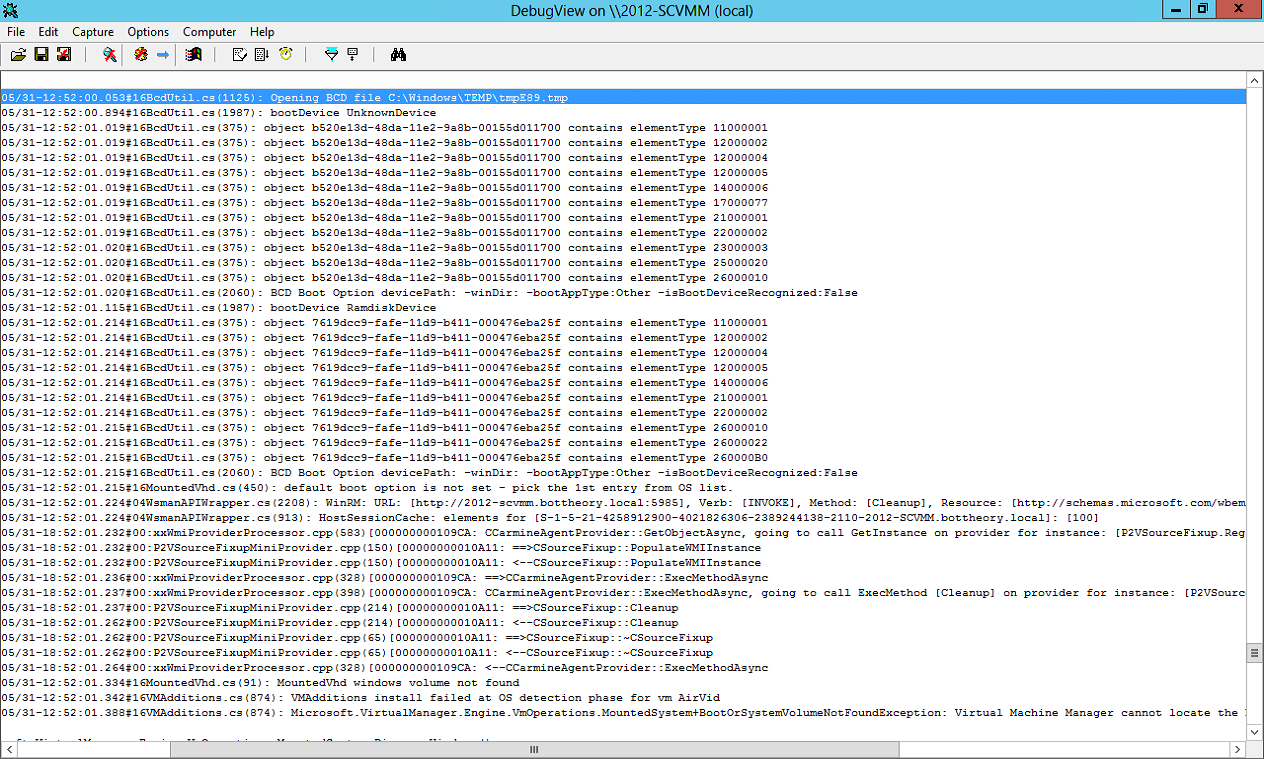Toggle clock time display format
Viewport: 1264px width, 759px height.
point(285,54)
